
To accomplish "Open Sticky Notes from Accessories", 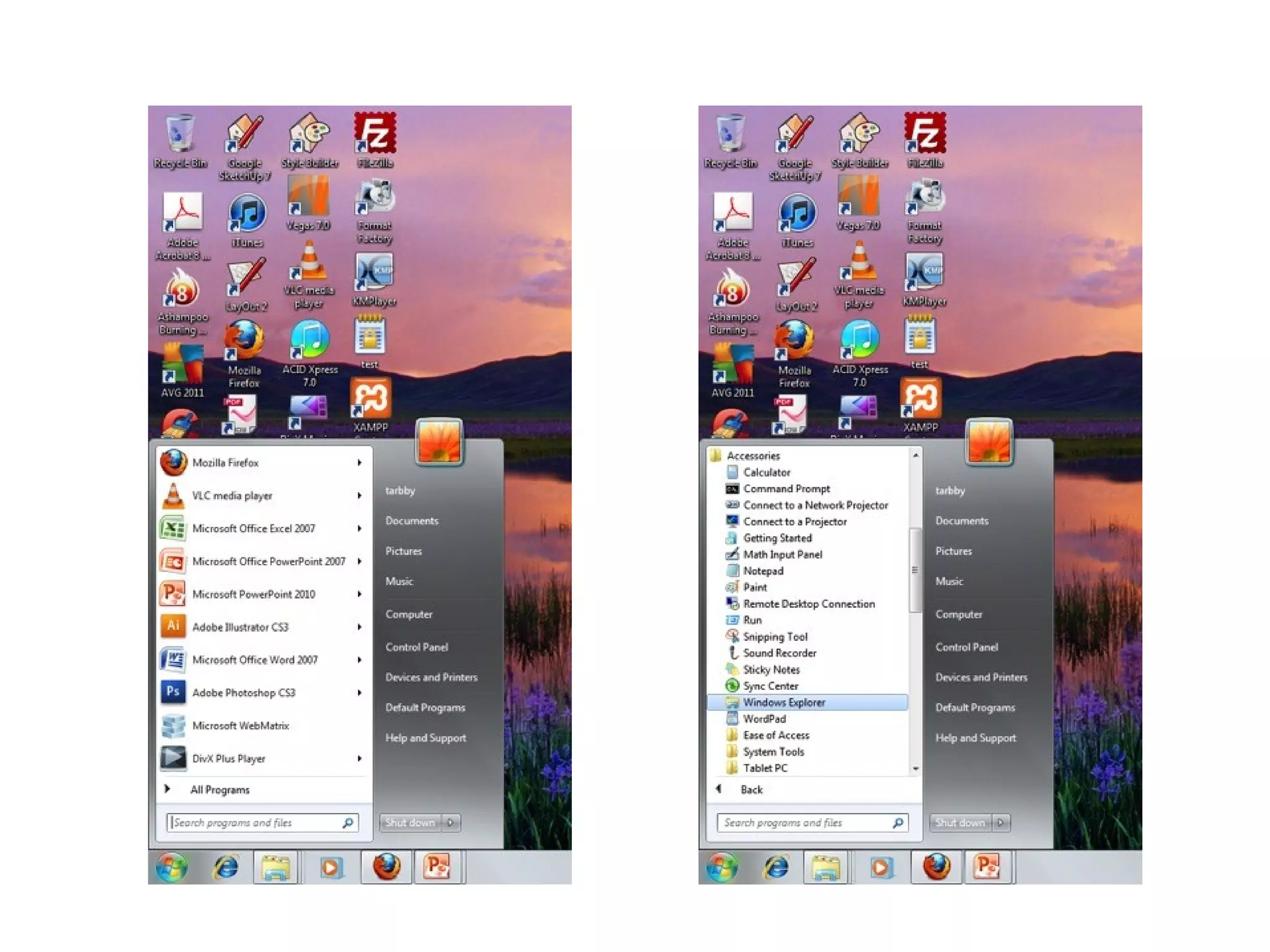I will coord(771,669).
